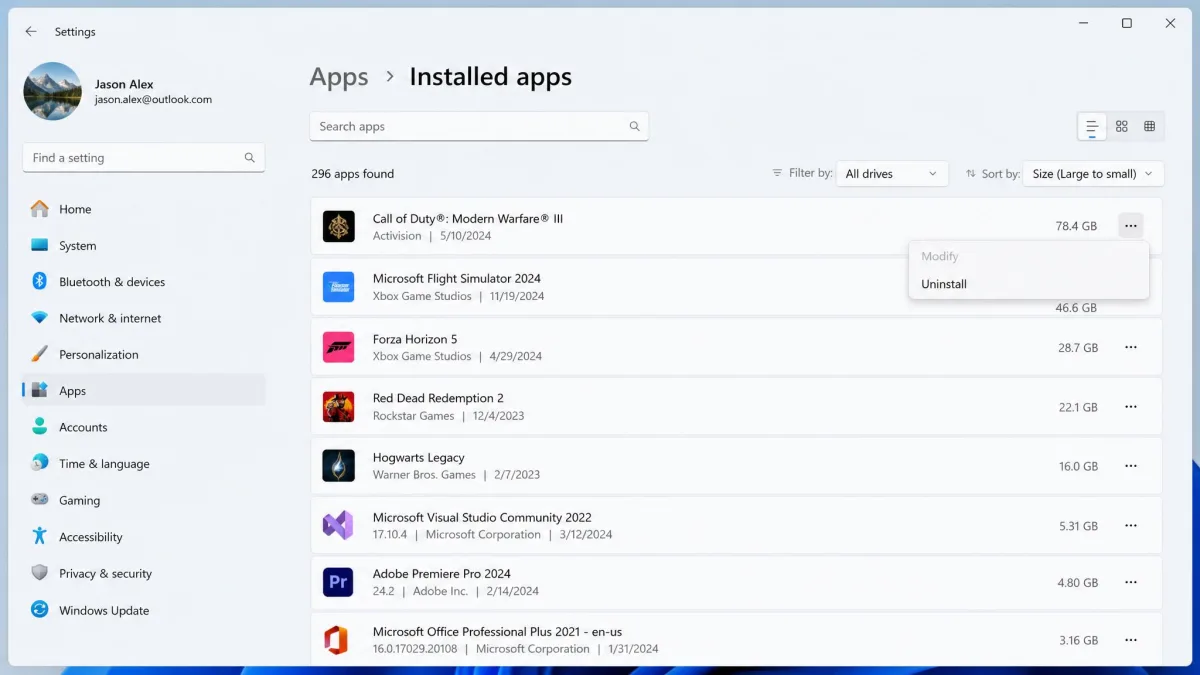Screen dimensions: 1200x675
Task: Click the Search apps field
Action: (479, 126)
